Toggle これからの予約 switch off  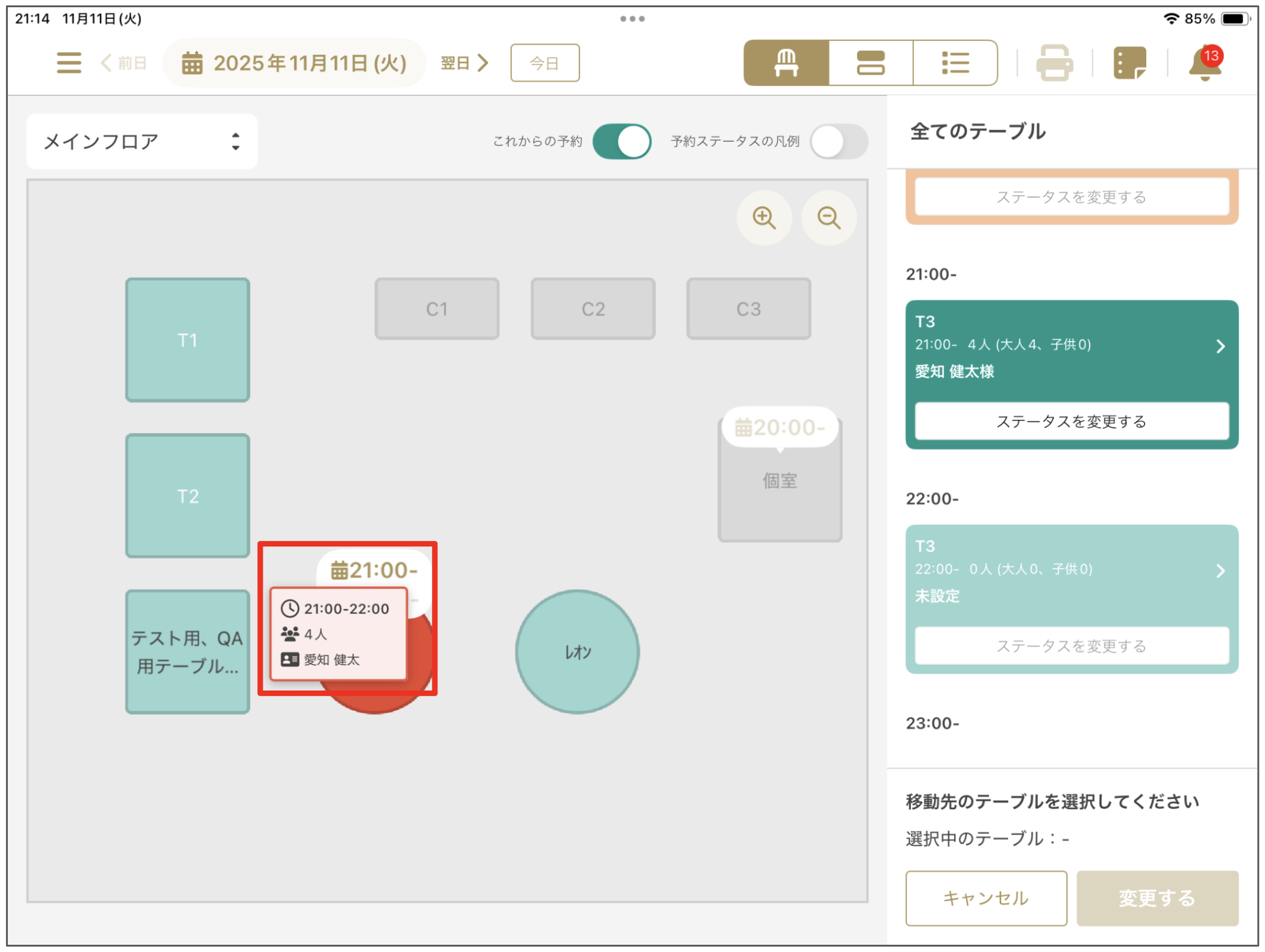(622, 142)
